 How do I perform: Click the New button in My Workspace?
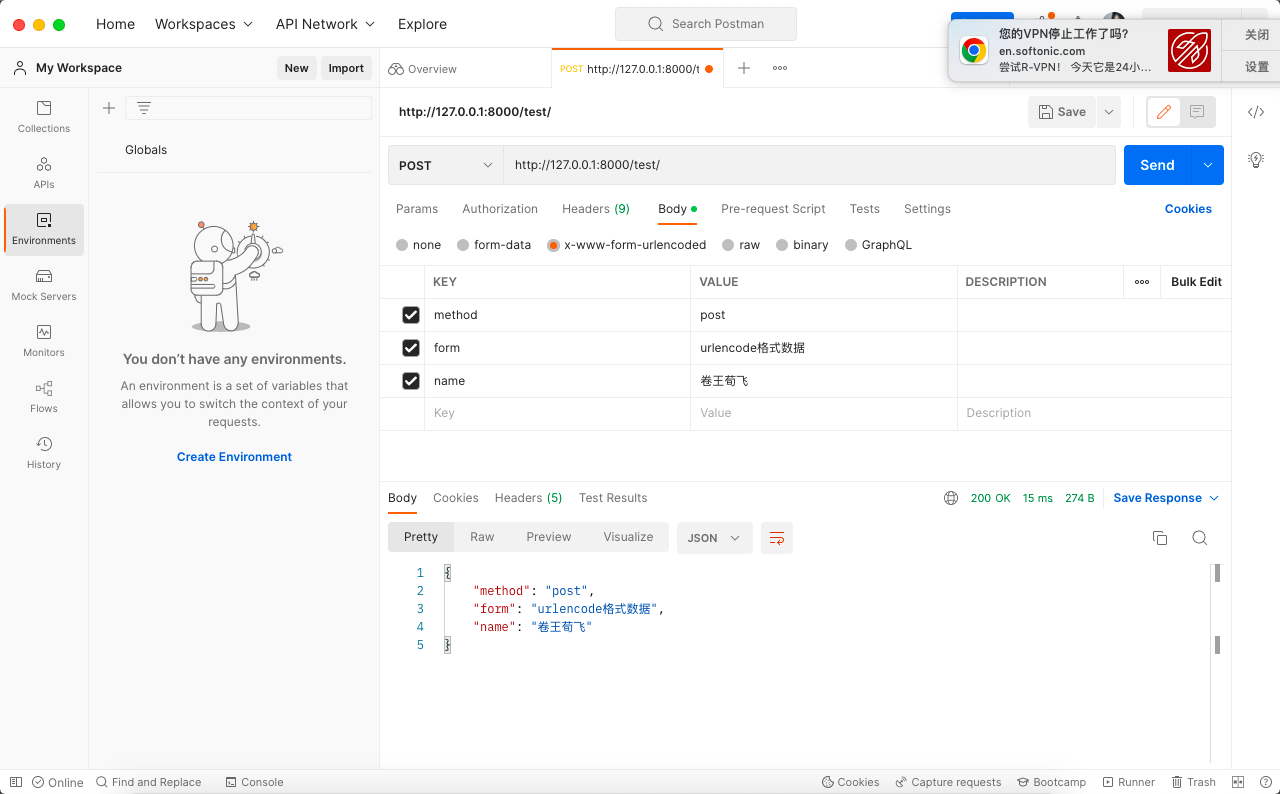pos(297,68)
